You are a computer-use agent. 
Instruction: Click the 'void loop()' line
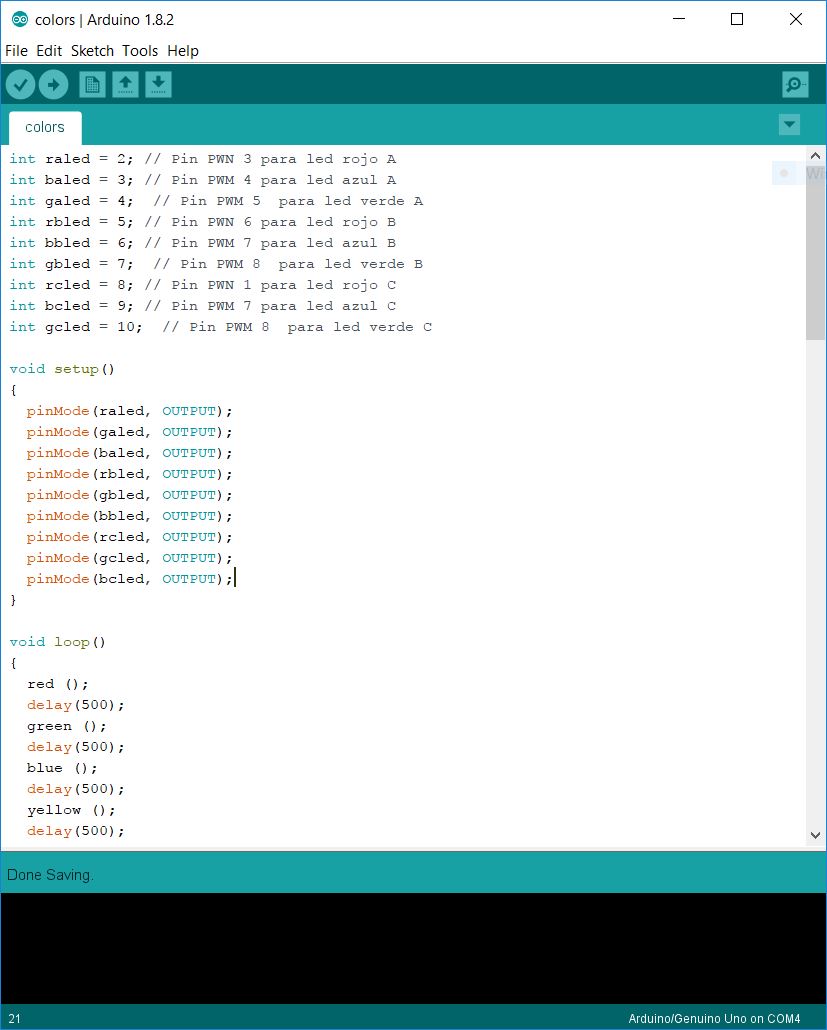[x=57, y=642]
